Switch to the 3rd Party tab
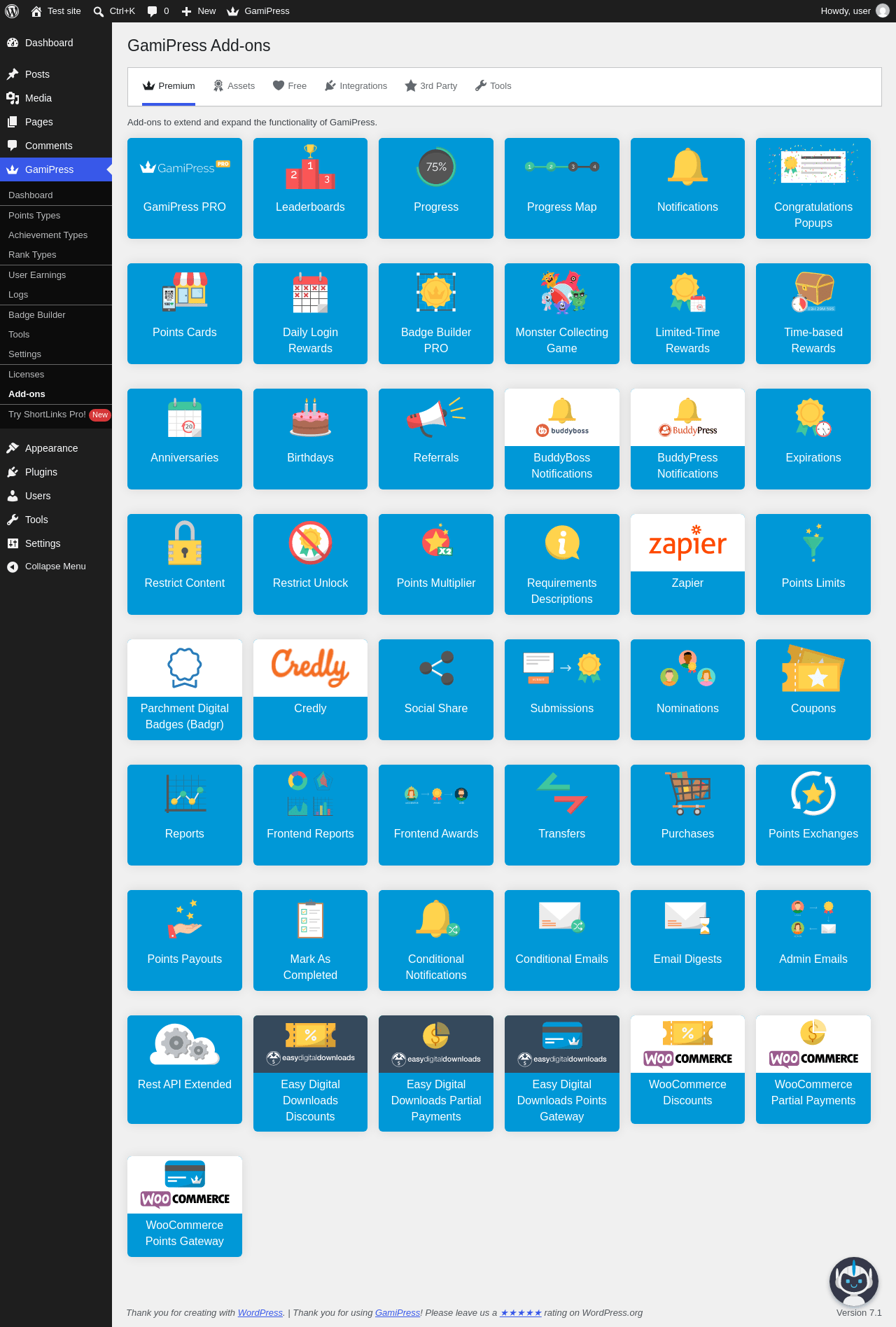The image size is (896, 1327). click(x=431, y=86)
